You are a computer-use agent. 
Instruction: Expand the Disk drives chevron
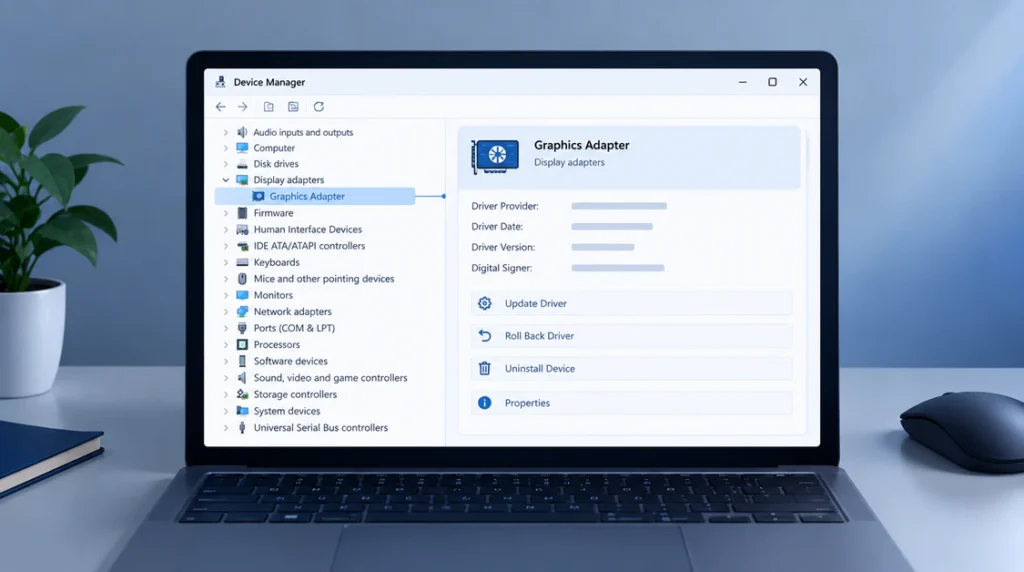pyautogui.click(x=226, y=164)
